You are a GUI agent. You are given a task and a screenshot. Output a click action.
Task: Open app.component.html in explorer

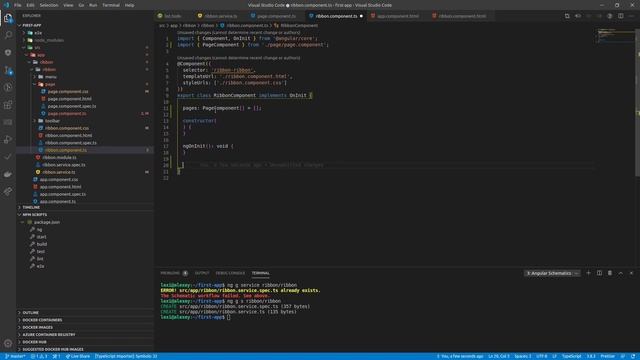click(60, 187)
